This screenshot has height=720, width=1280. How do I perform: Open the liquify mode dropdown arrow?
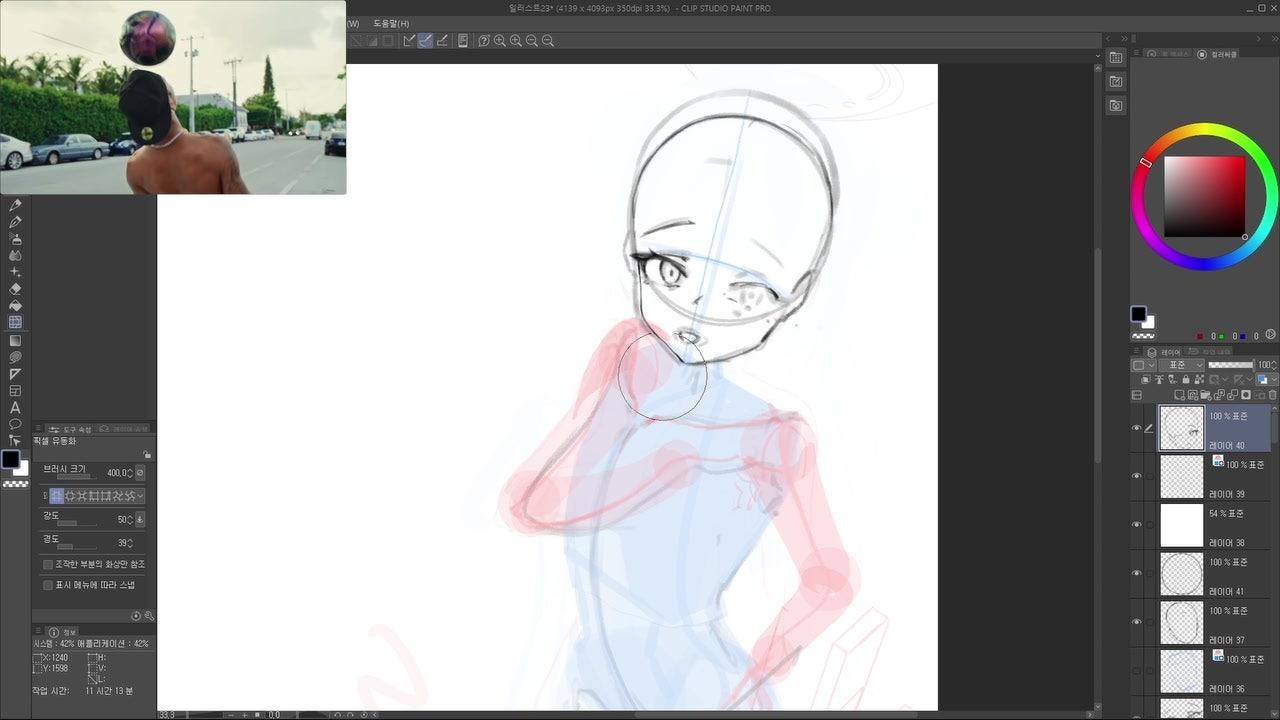pyautogui.click(x=140, y=496)
